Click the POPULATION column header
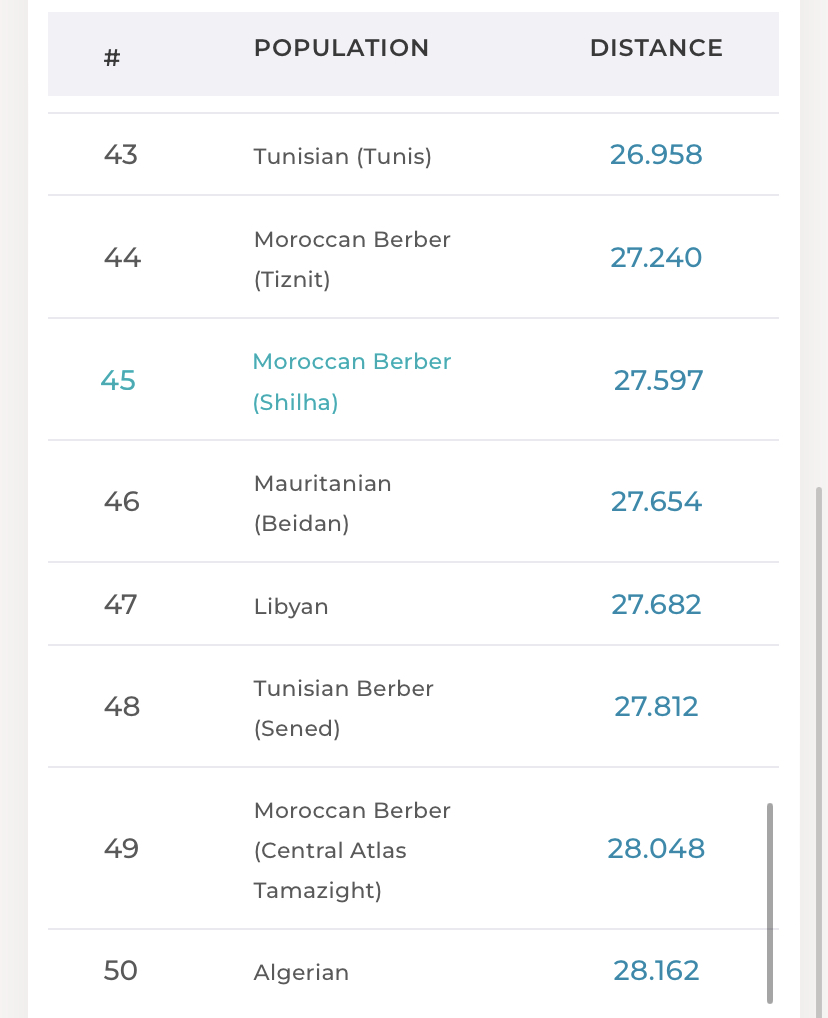 click(x=341, y=48)
